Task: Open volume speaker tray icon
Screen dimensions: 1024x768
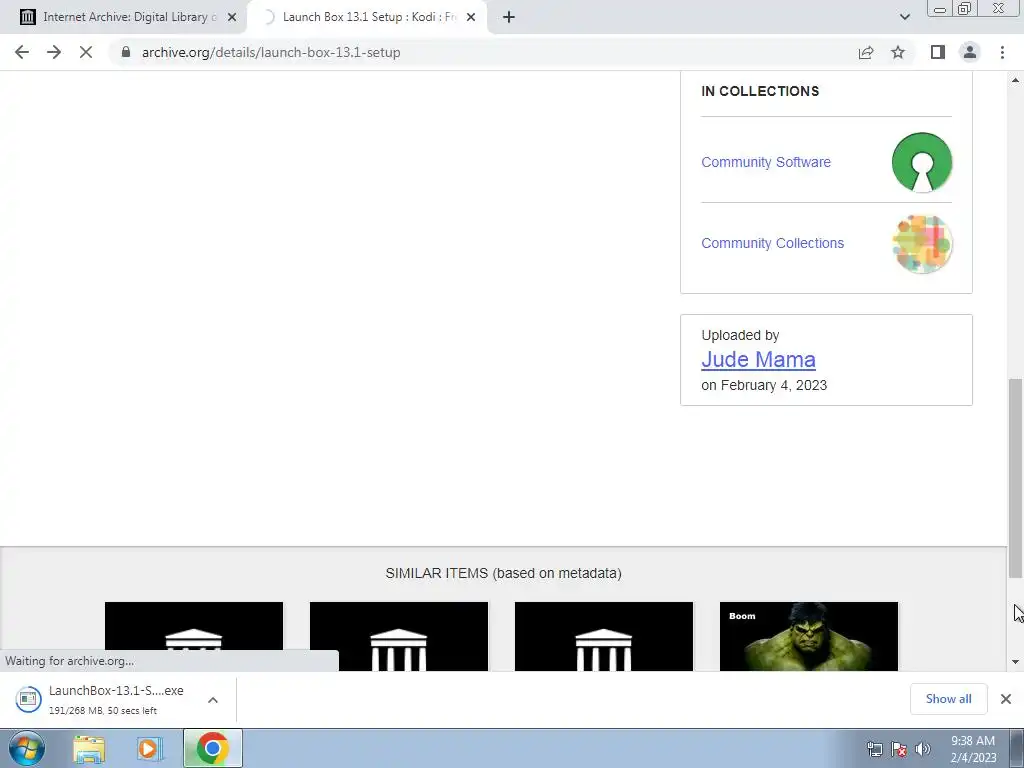Action: [923, 749]
